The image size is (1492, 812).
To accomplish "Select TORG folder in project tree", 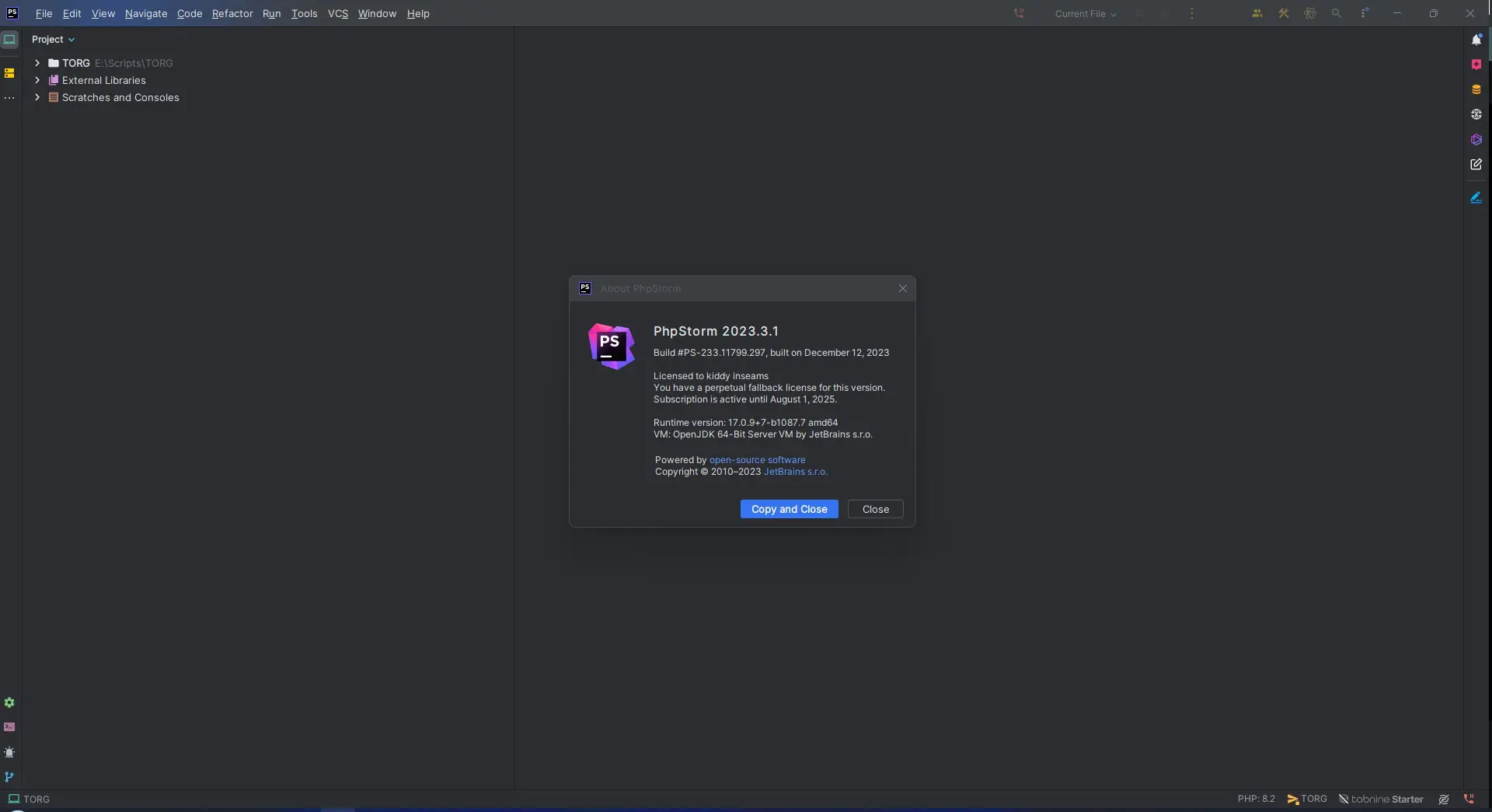I will 76,63.
